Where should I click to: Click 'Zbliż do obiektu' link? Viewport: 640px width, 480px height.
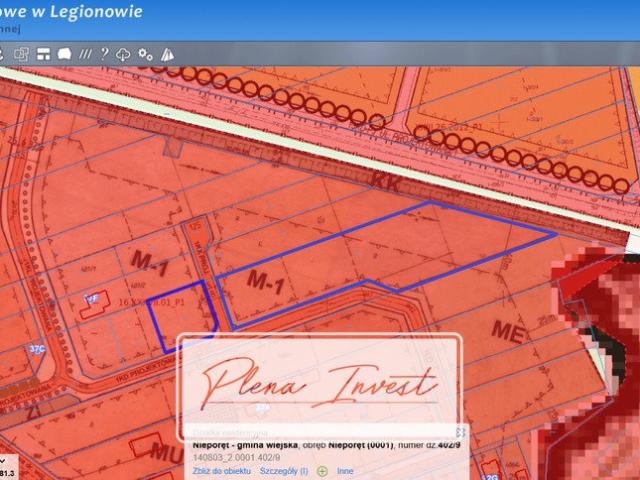(222, 471)
